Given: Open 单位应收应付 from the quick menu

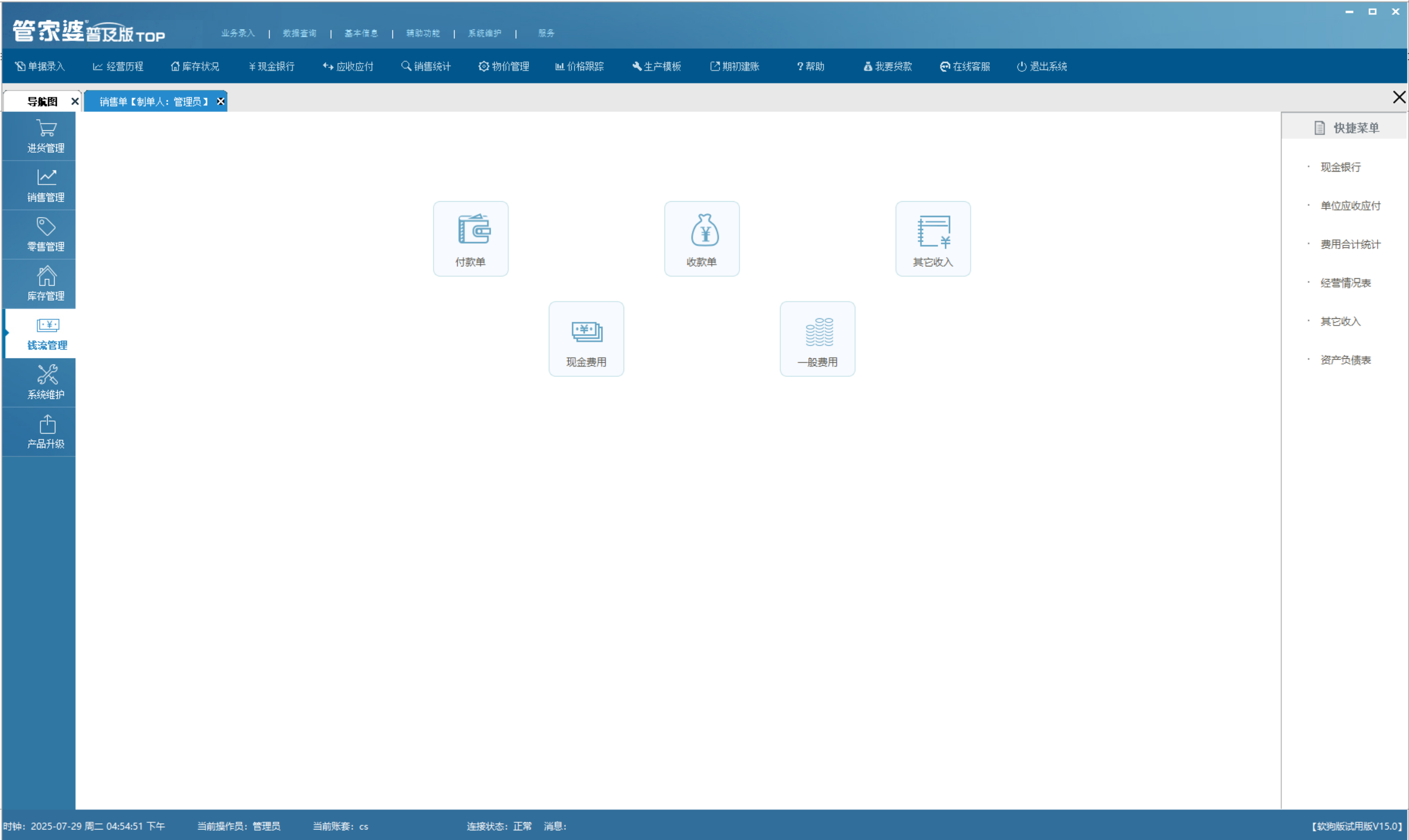Looking at the screenshot, I should tap(1351, 206).
